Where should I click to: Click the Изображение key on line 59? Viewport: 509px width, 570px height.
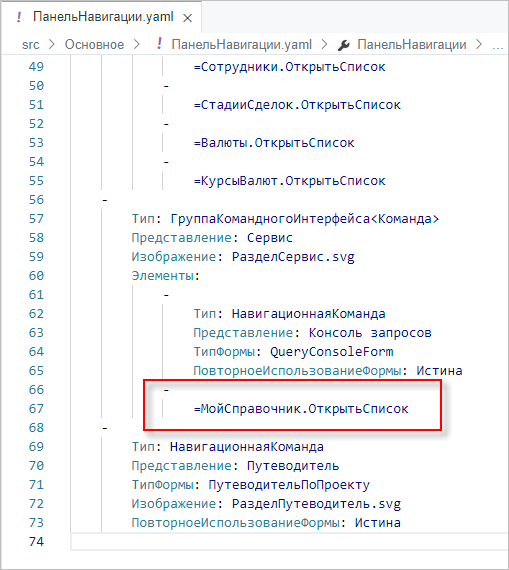tap(174, 257)
